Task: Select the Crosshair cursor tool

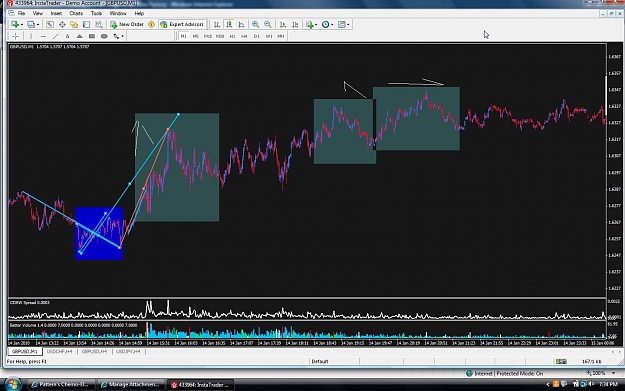Action: (x=15, y=36)
